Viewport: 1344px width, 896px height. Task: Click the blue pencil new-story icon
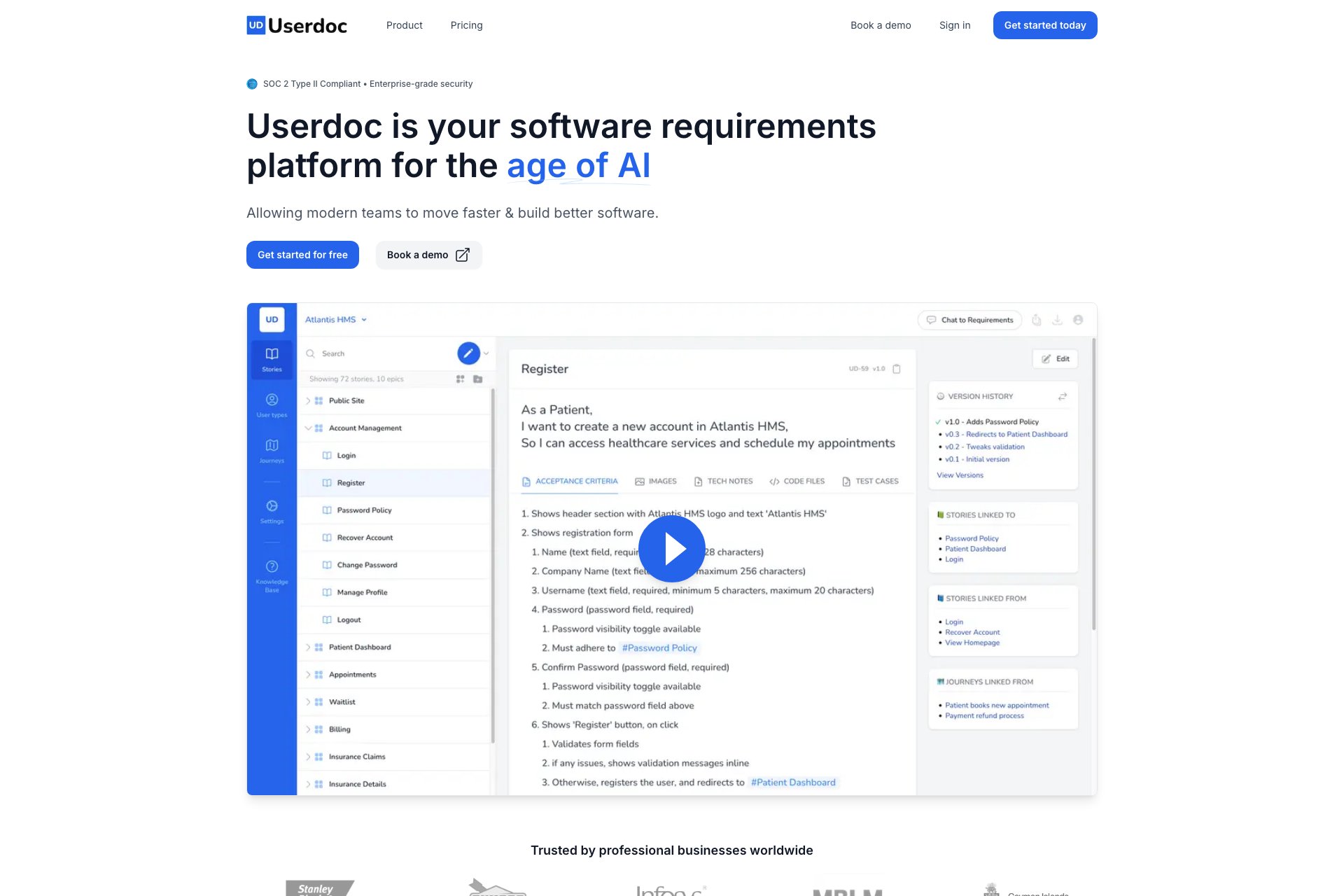(468, 353)
